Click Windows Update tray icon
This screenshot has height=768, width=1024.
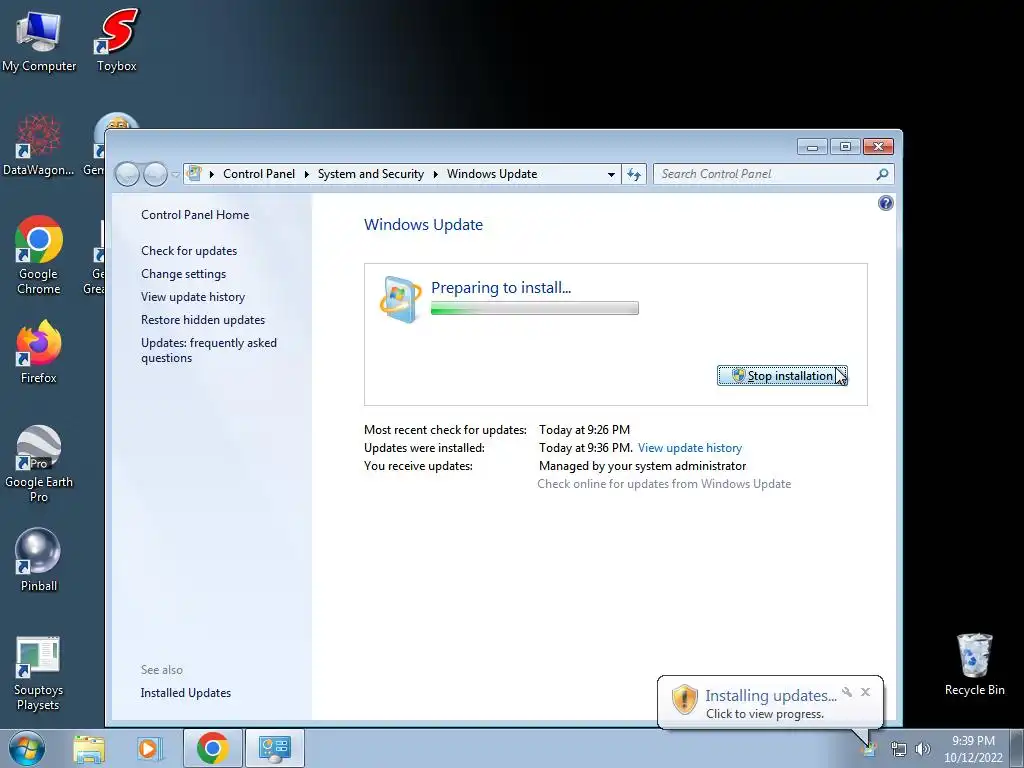click(869, 750)
